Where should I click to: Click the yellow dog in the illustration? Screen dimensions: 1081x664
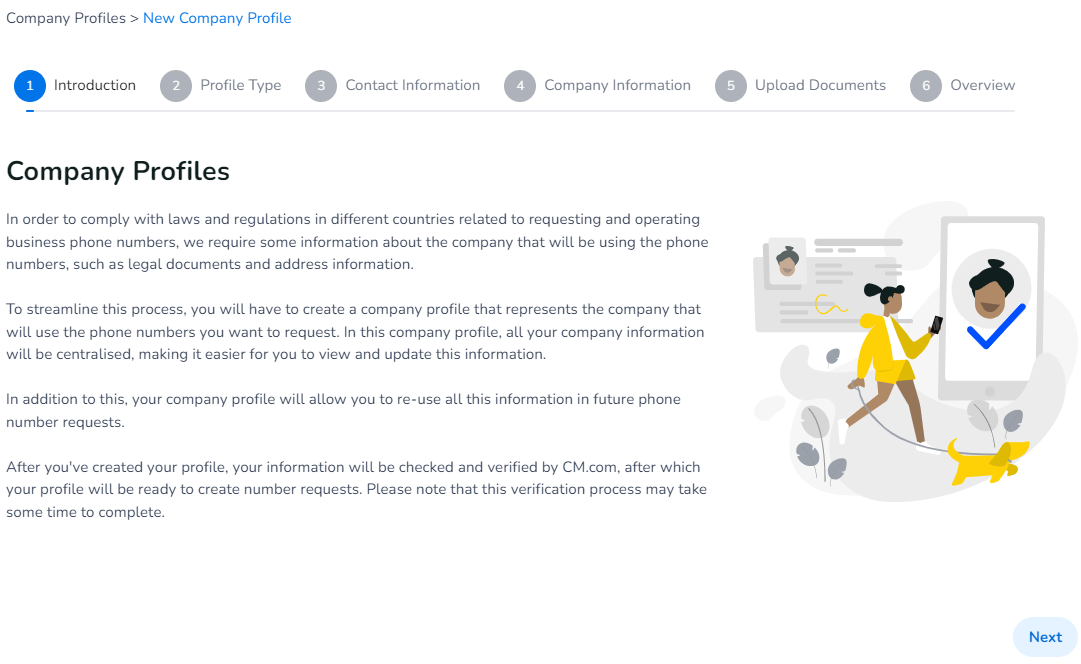coord(987,460)
